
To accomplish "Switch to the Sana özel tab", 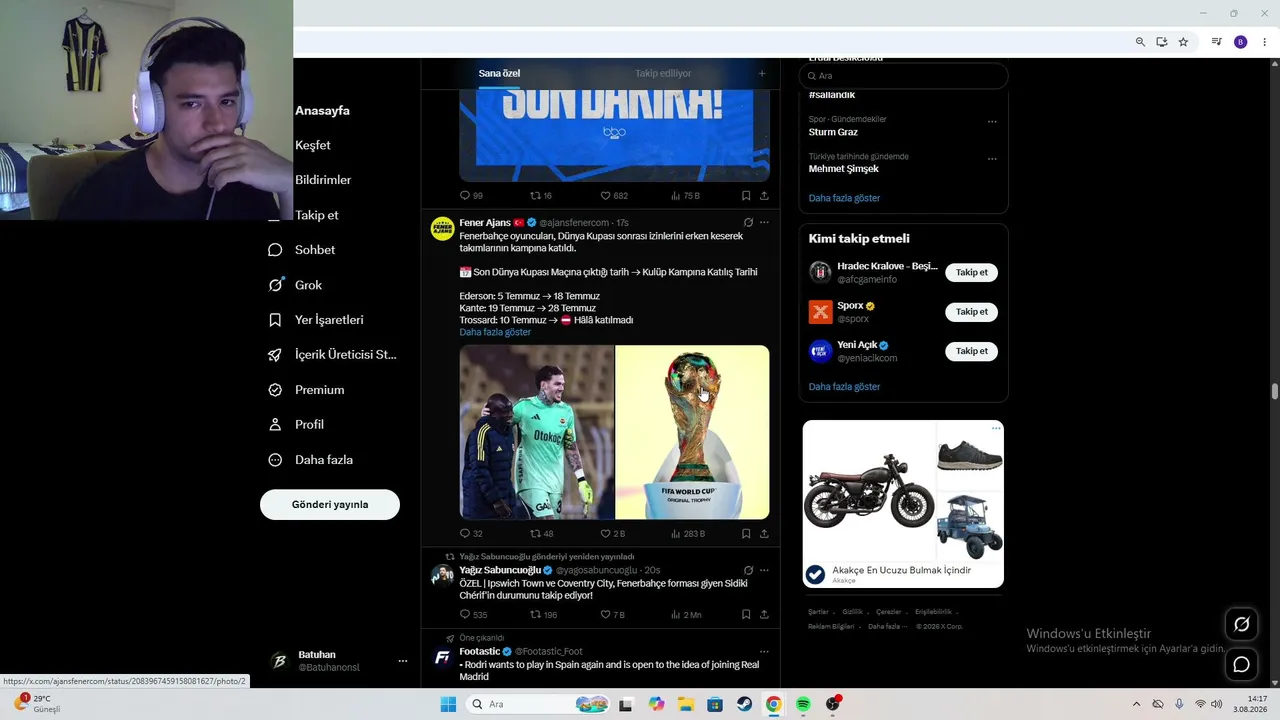I will 499,73.
